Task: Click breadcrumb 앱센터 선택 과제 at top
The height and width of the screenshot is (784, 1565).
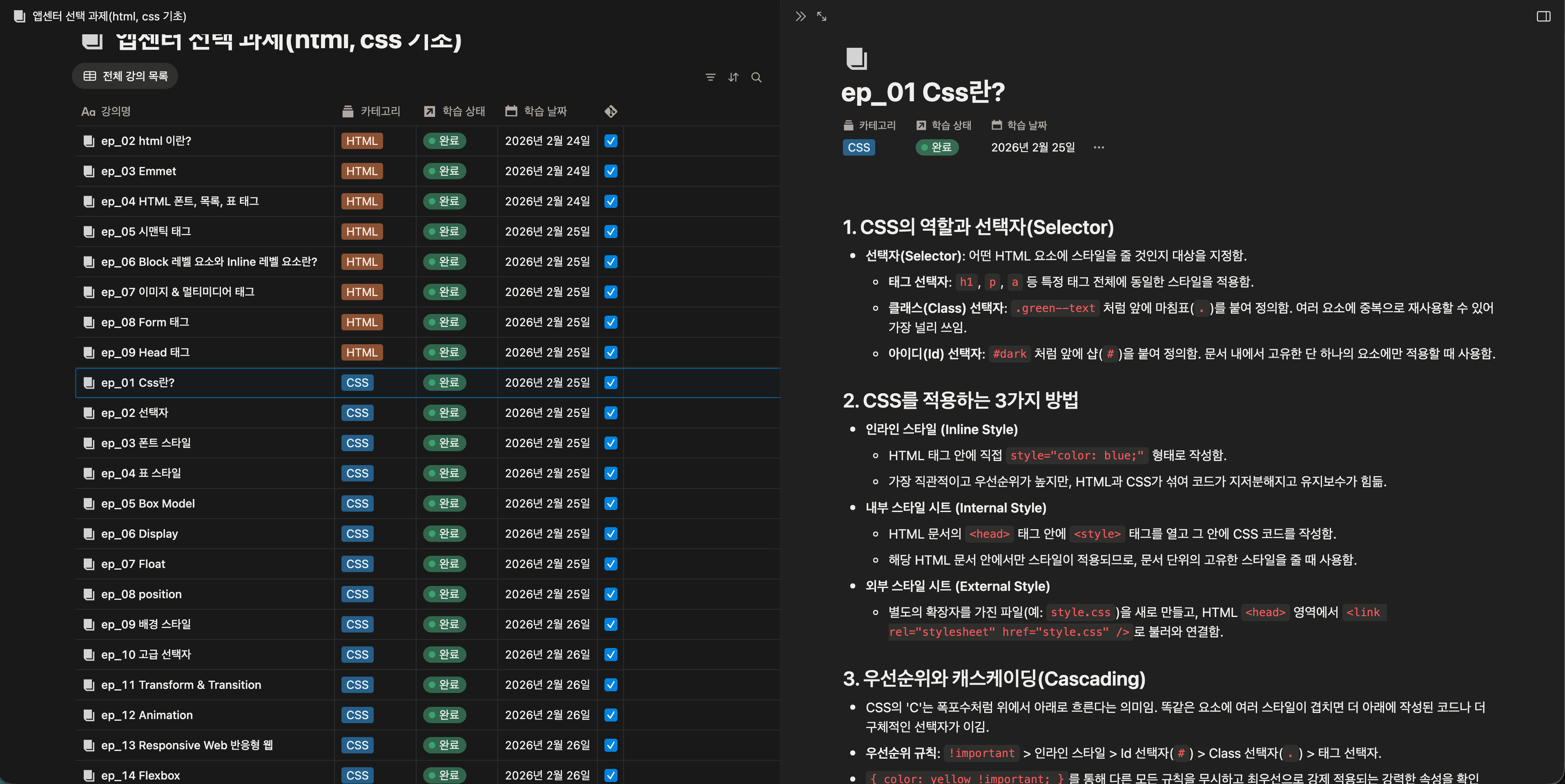Action: point(109,16)
